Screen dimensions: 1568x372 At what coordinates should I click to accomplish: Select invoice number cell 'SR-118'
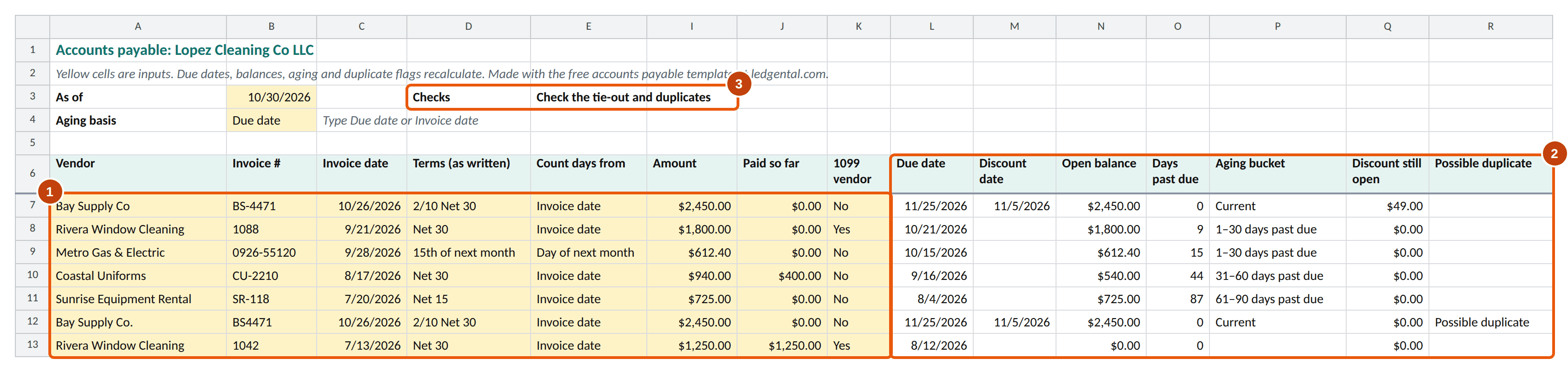[272, 299]
